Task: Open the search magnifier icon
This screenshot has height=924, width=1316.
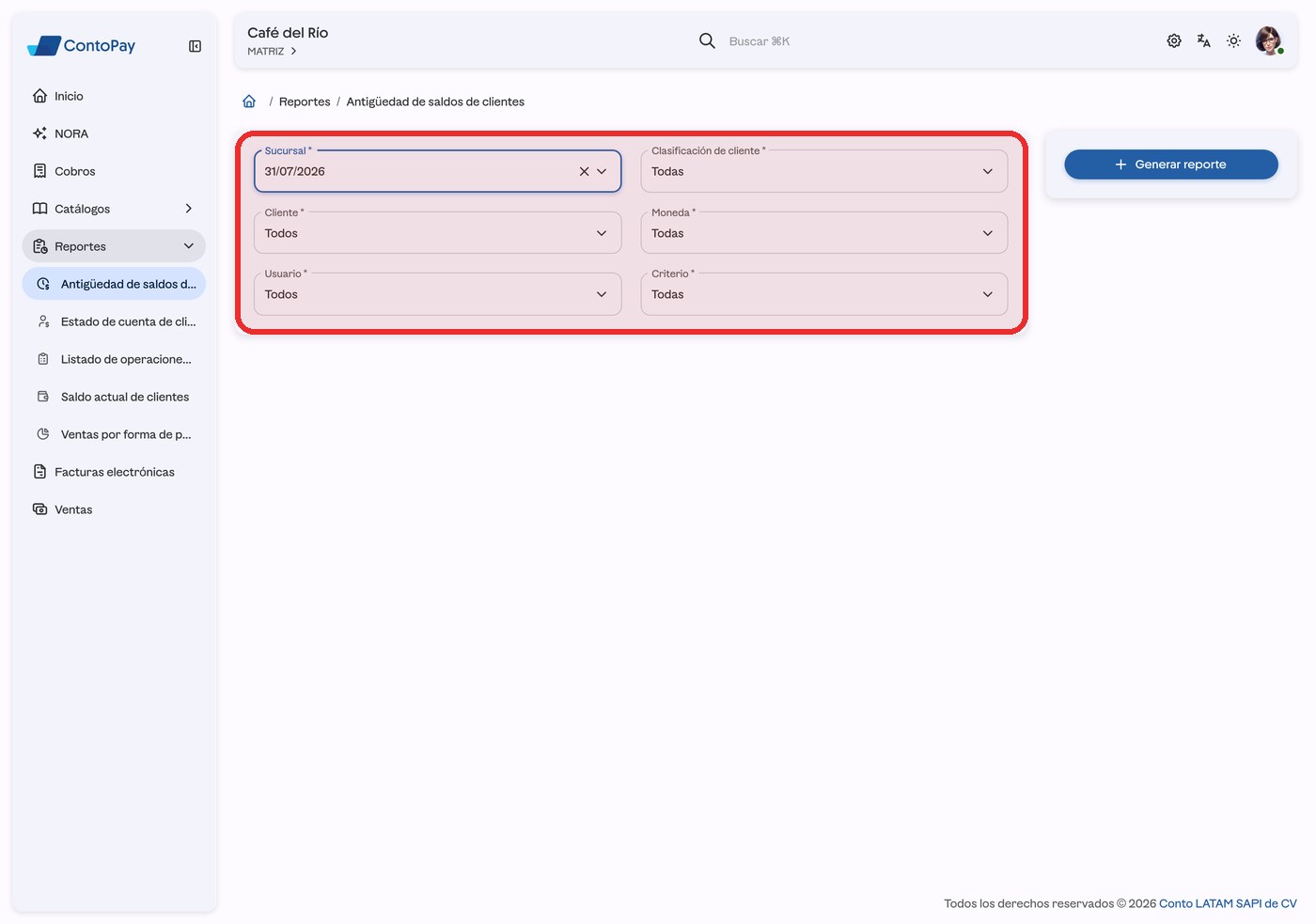Action: tap(707, 40)
